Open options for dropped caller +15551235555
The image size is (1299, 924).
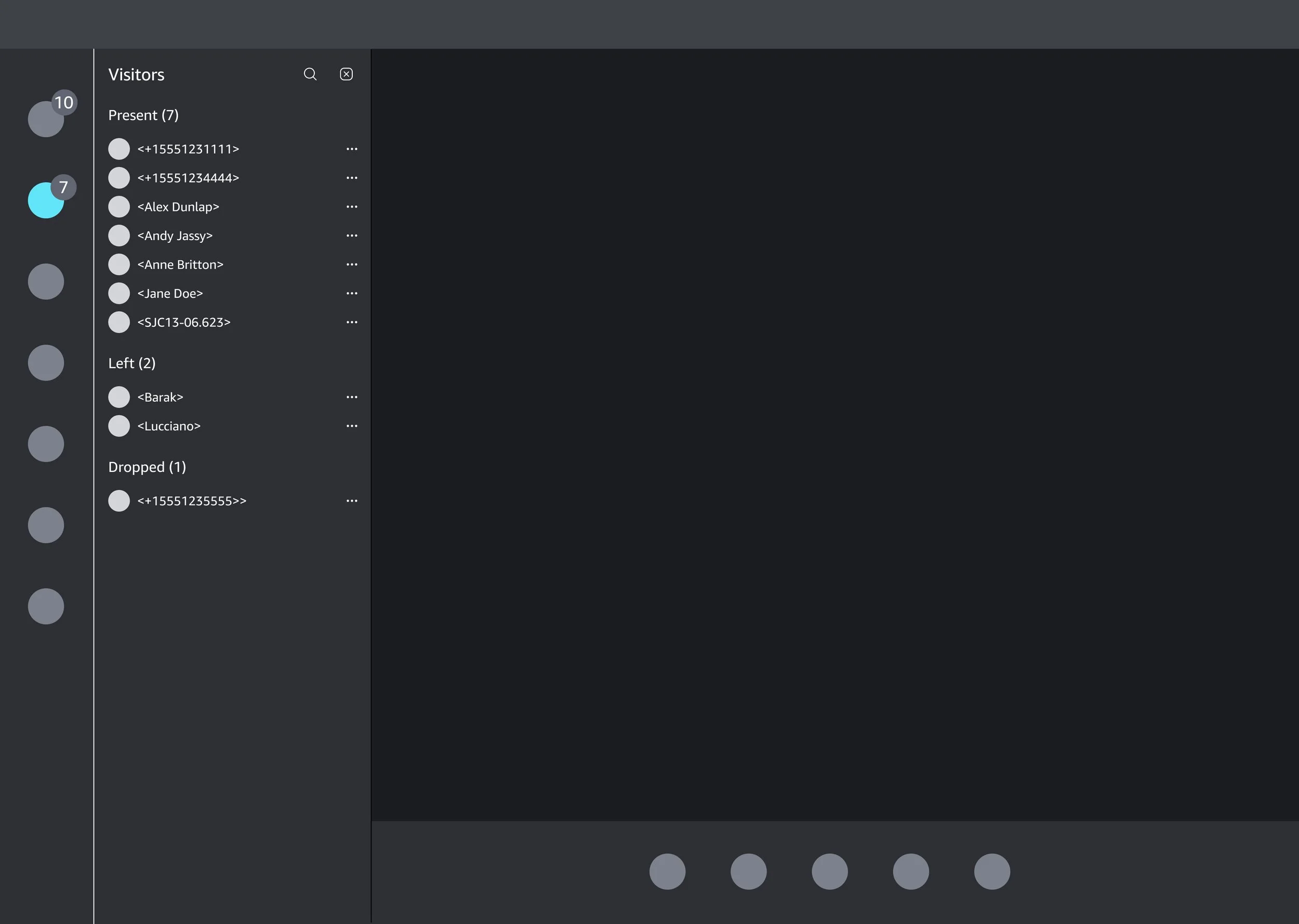pyautogui.click(x=352, y=500)
